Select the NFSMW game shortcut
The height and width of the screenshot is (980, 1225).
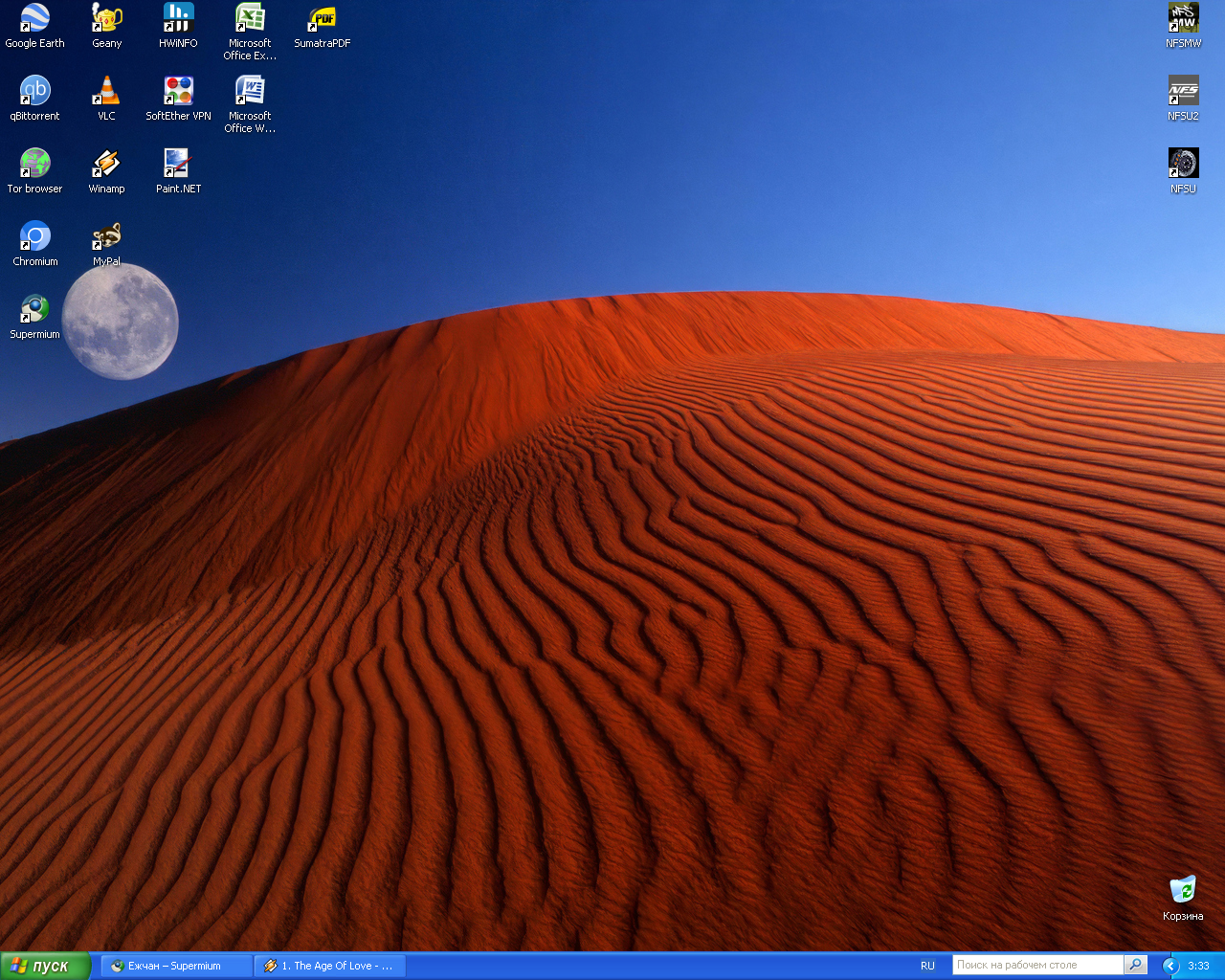pyautogui.click(x=1183, y=25)
